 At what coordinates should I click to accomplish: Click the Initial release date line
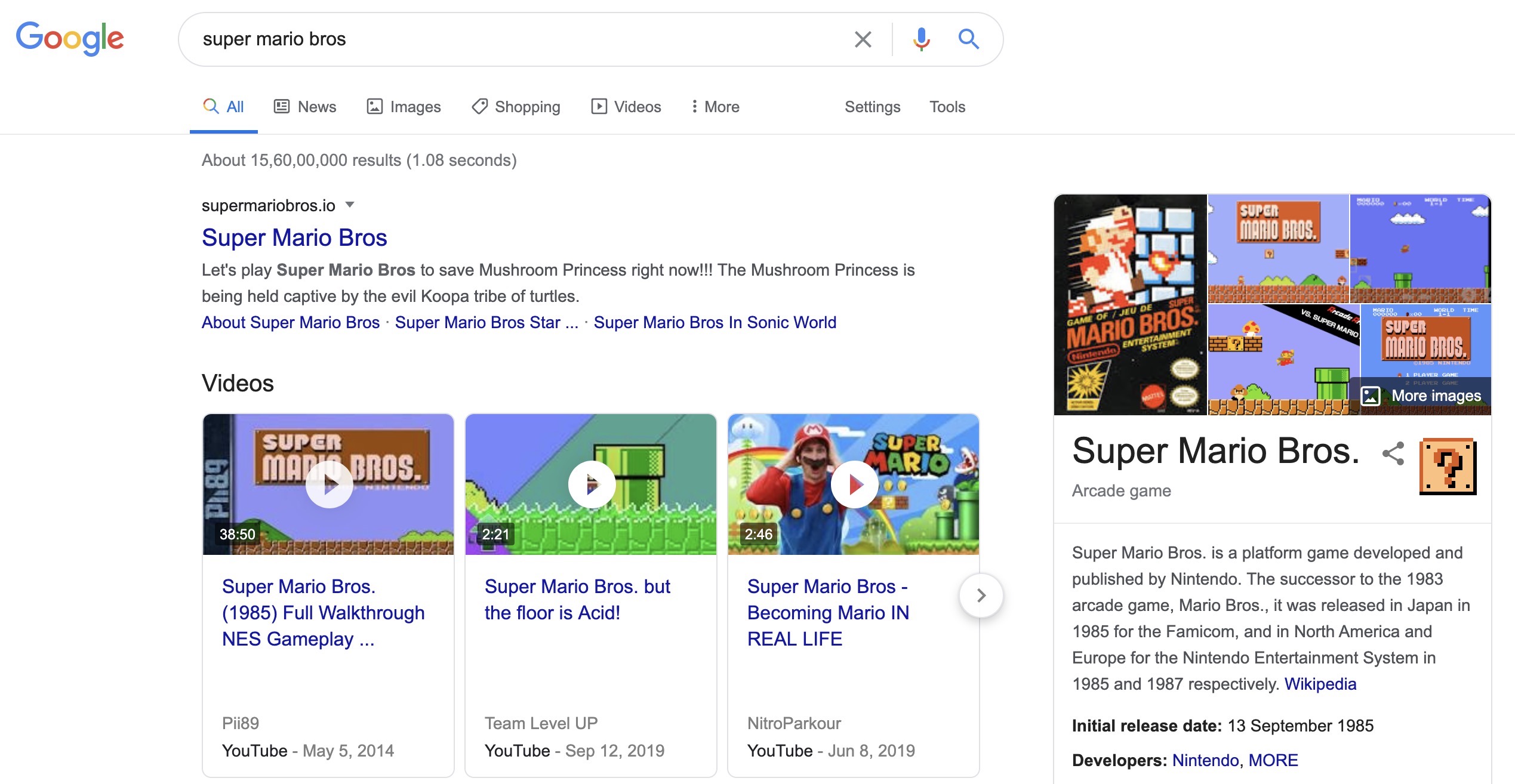tap(1223, 726)
